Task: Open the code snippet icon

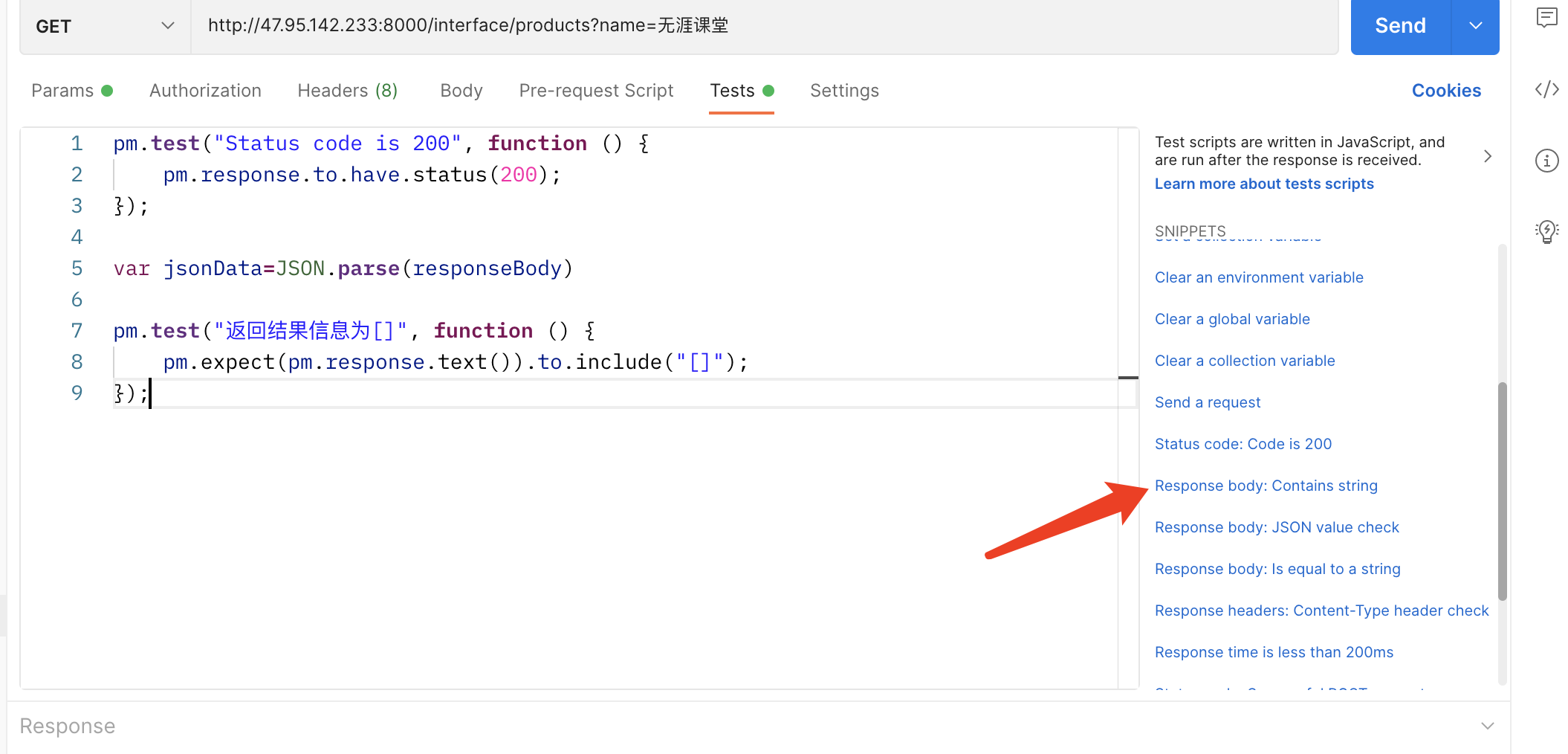Action: click(x=1546, y=90)
